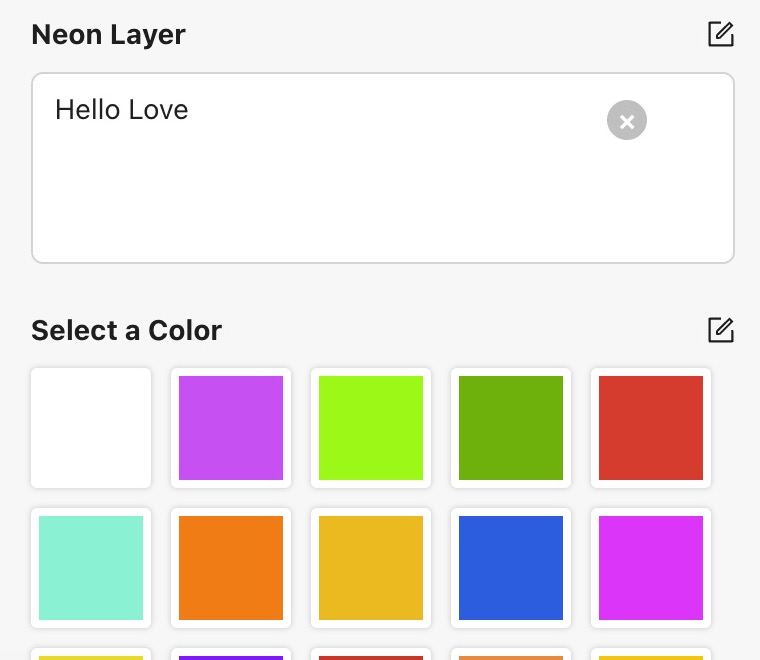Select the white color swatch
This screenshot has width=760, height=660.
[91, 428]
